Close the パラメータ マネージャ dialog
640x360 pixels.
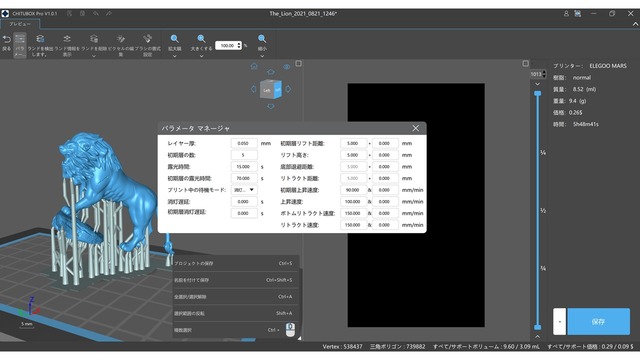click(x=416, y=128)
